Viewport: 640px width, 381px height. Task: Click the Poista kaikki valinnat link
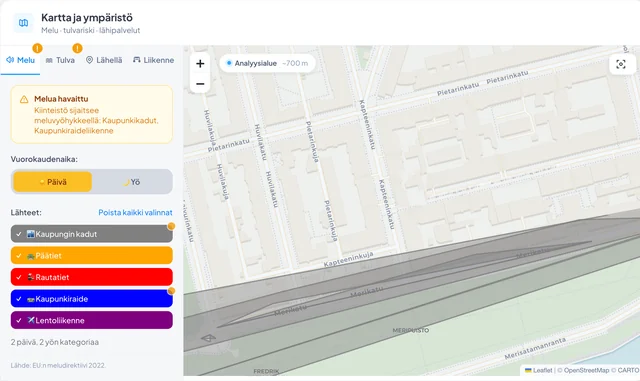135,212
